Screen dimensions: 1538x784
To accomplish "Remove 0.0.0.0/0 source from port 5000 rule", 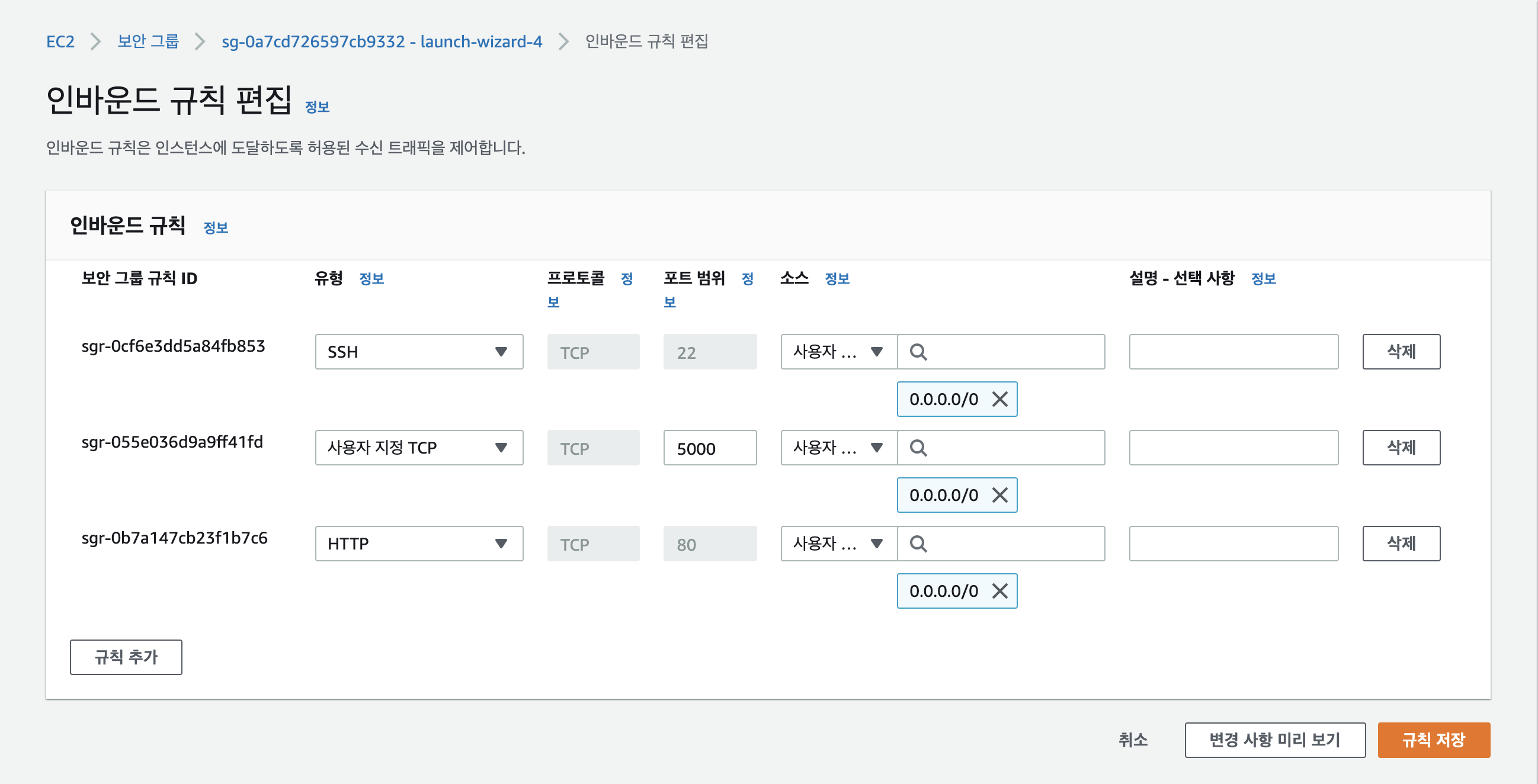I will 999,495.
